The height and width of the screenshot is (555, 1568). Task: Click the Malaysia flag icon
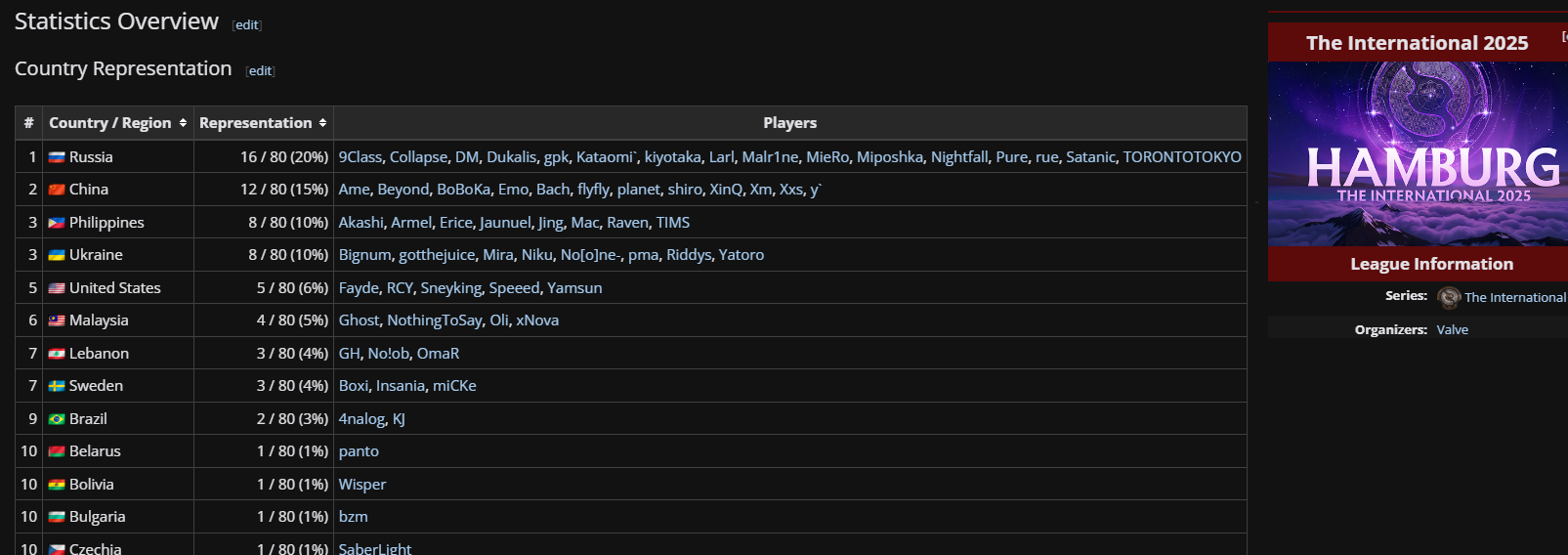point(57,320)
